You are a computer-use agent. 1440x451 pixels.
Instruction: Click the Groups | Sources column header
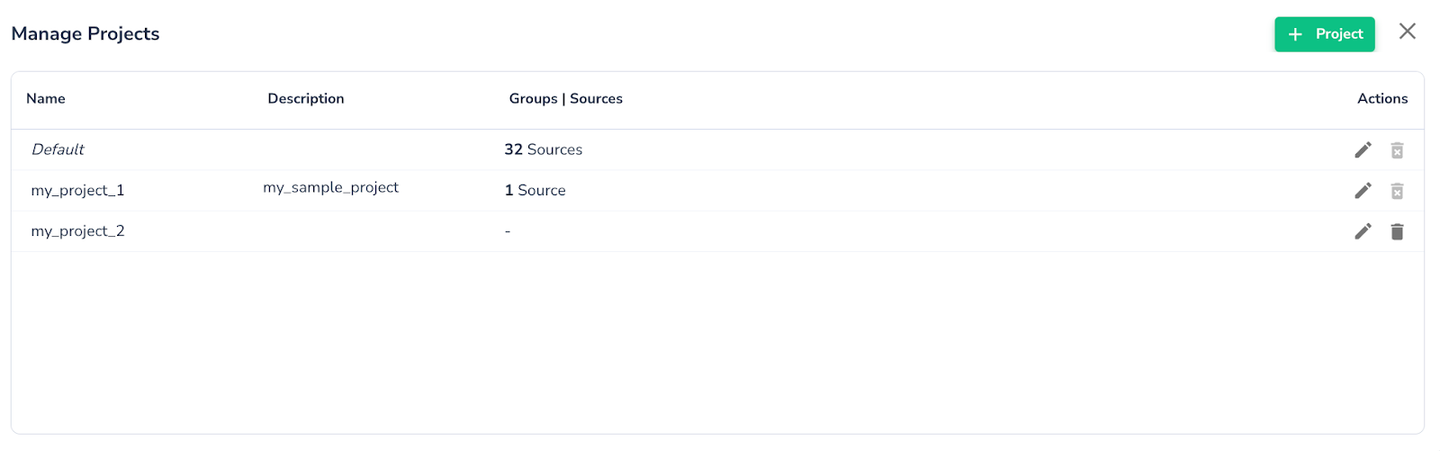[x=566, y=99]
